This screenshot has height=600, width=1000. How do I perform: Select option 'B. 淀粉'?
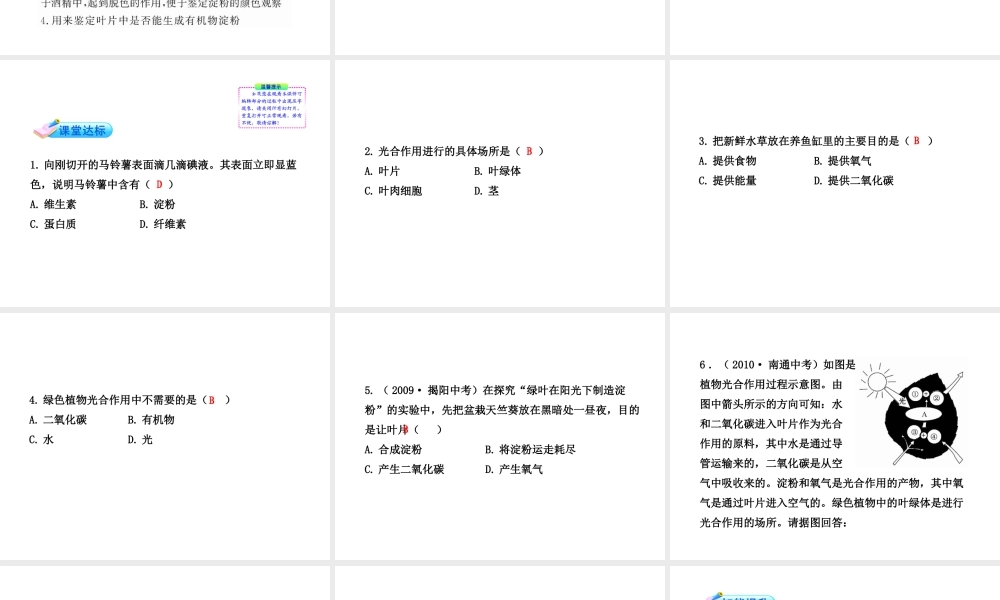click(x=158, y=204)
